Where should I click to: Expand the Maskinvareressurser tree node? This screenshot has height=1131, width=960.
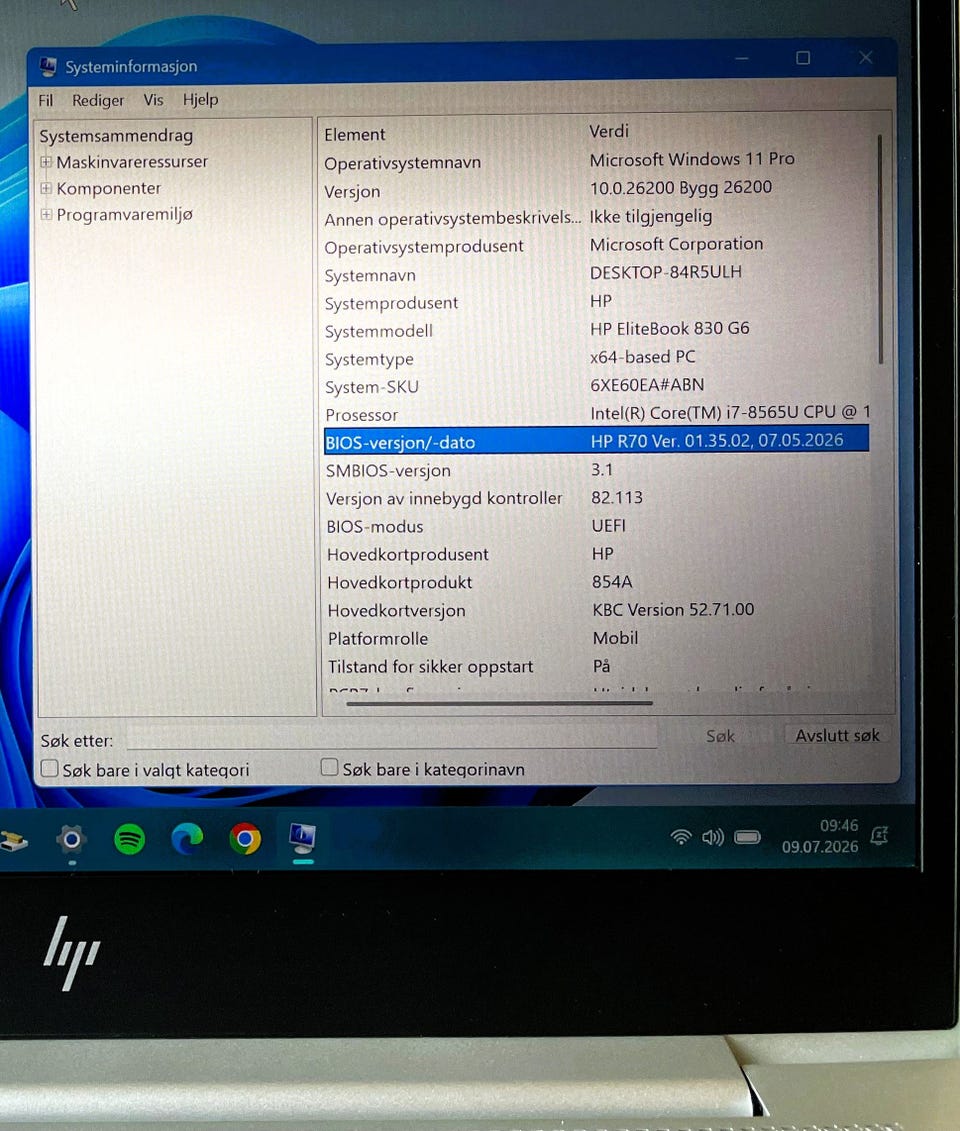pos(46,162)
